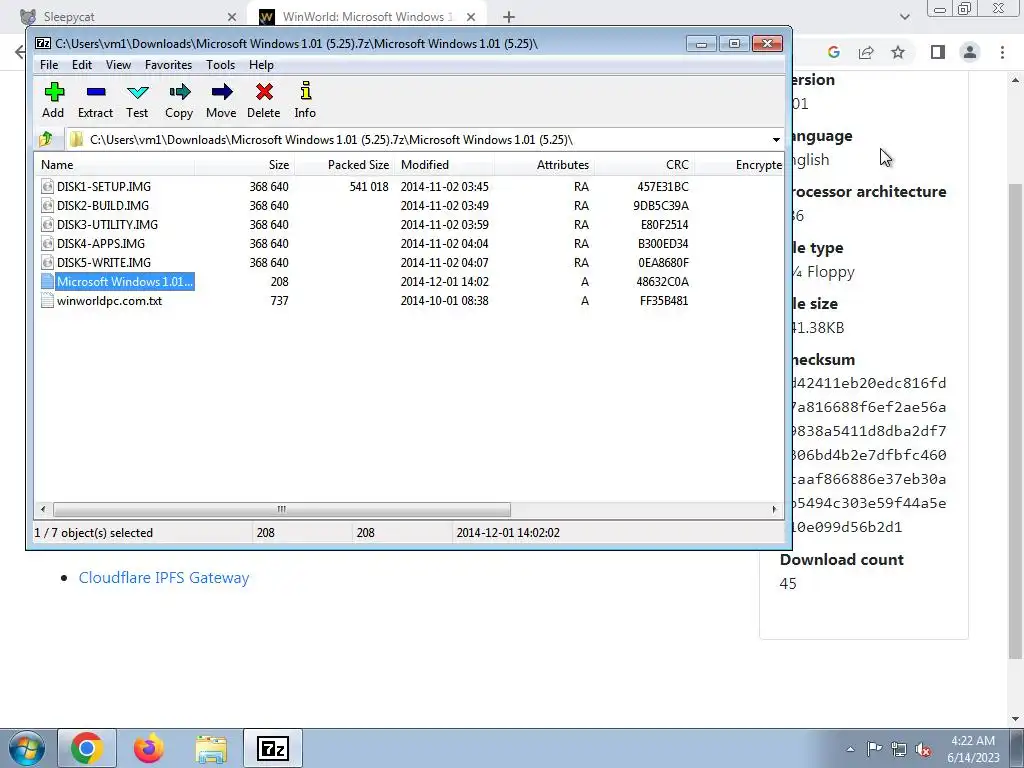Click left arrow of horizontal scrollbar
1024x768 pixels.
43,509
